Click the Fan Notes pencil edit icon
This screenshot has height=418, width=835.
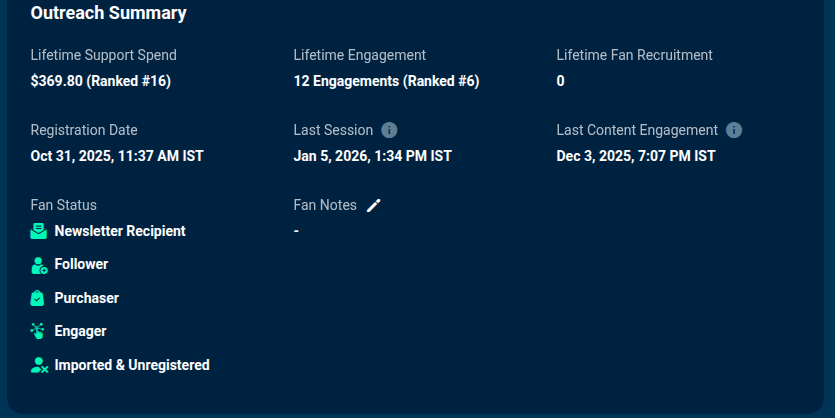coord(374,206)
